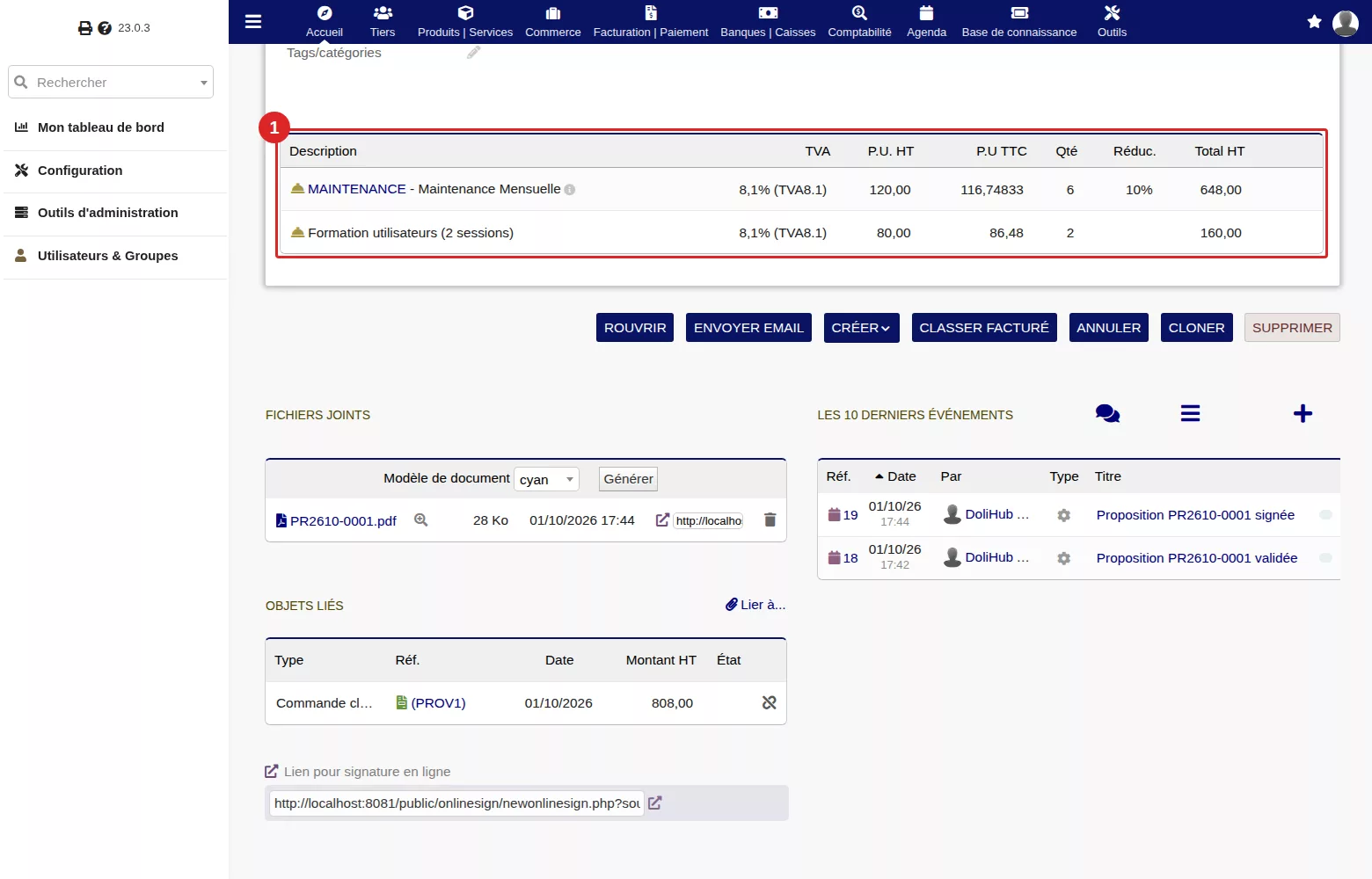This screenshot has width=1372, height=879.
Task: Toggle the hamburger side menu
Action: [253, 21]
